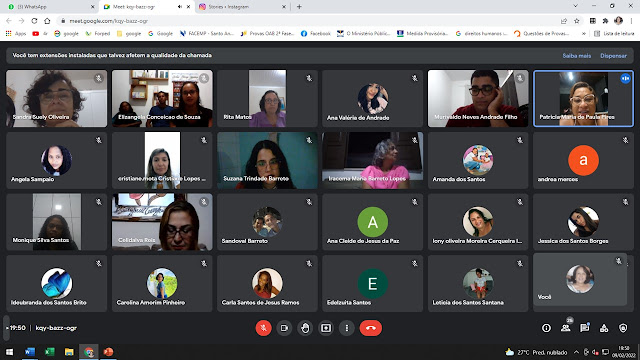Show hidden system tray icons chevron
Viewport: 640px width, 360px height.
pyautogui.click(x=576, y=352)
